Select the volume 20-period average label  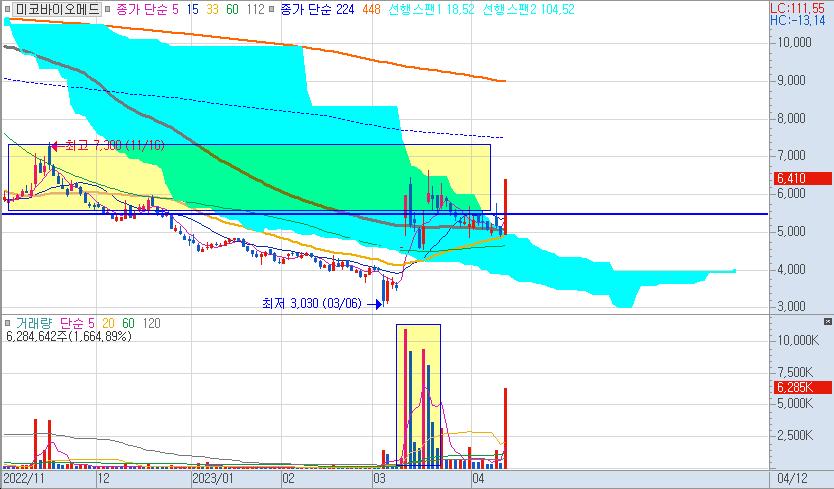tap(108, 323)
